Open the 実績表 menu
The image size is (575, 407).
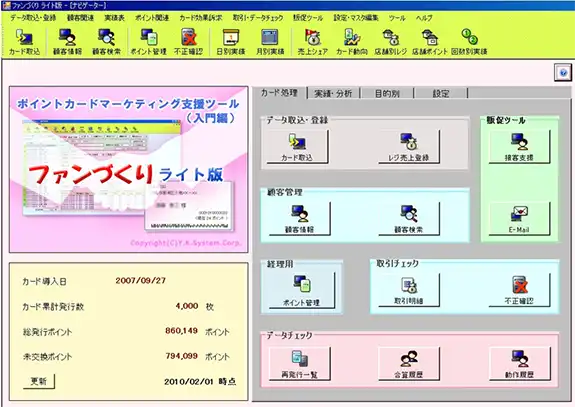coord(114,18)
